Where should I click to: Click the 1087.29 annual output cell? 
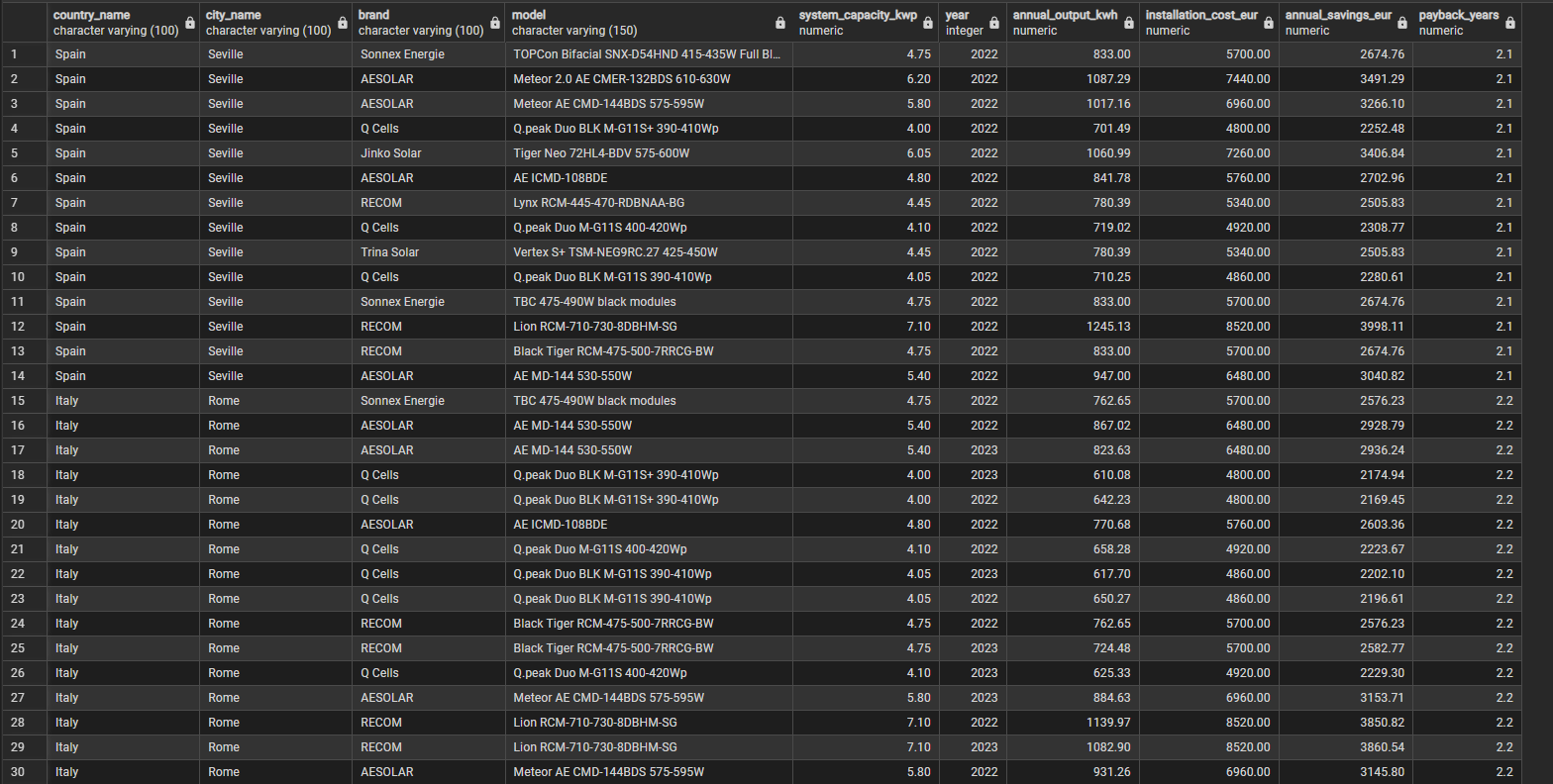1073,79
